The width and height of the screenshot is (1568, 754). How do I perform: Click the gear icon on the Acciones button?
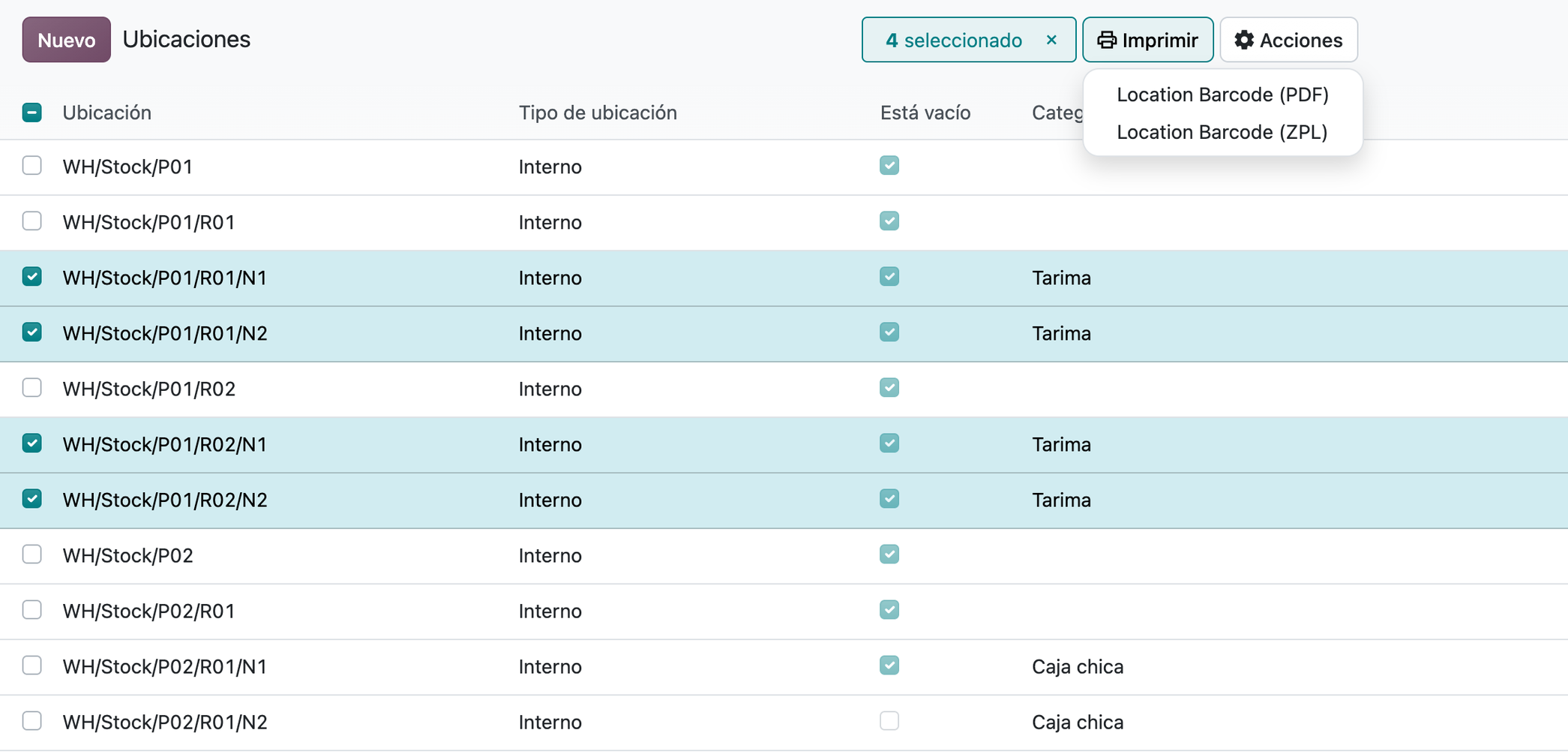1244,40
